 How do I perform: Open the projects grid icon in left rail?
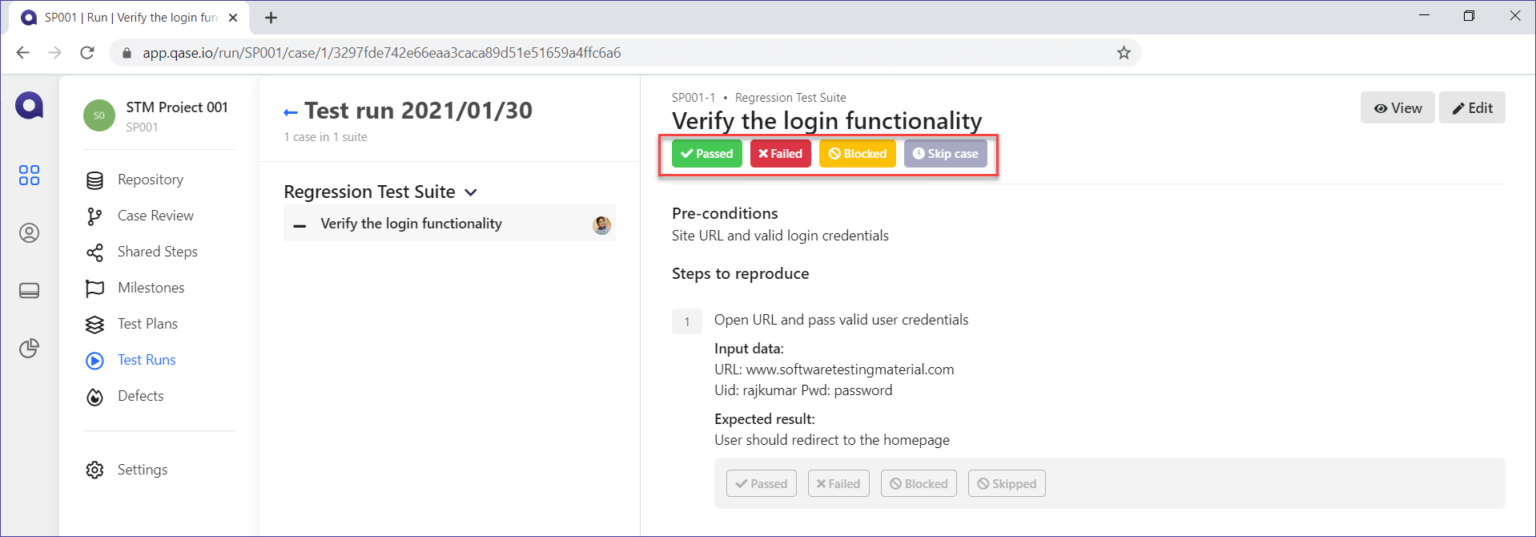(29, 176)
